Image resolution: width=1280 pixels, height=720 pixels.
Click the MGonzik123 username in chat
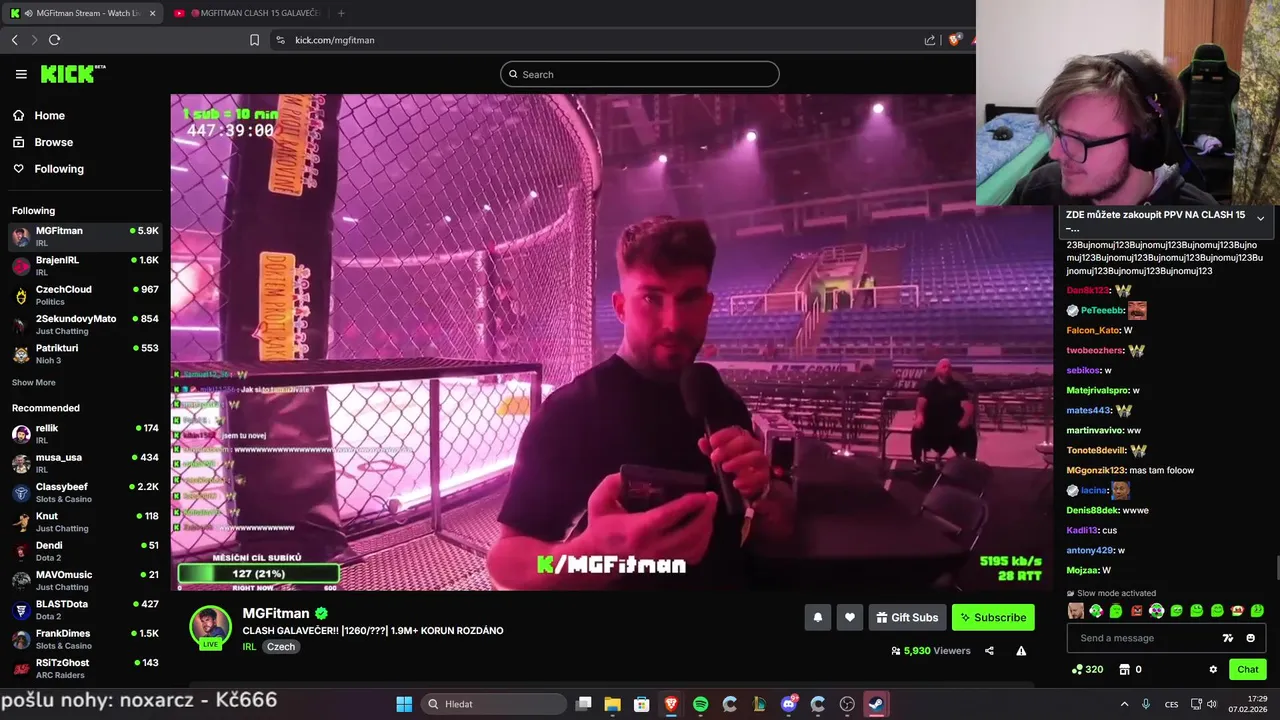coord(1096,470)
